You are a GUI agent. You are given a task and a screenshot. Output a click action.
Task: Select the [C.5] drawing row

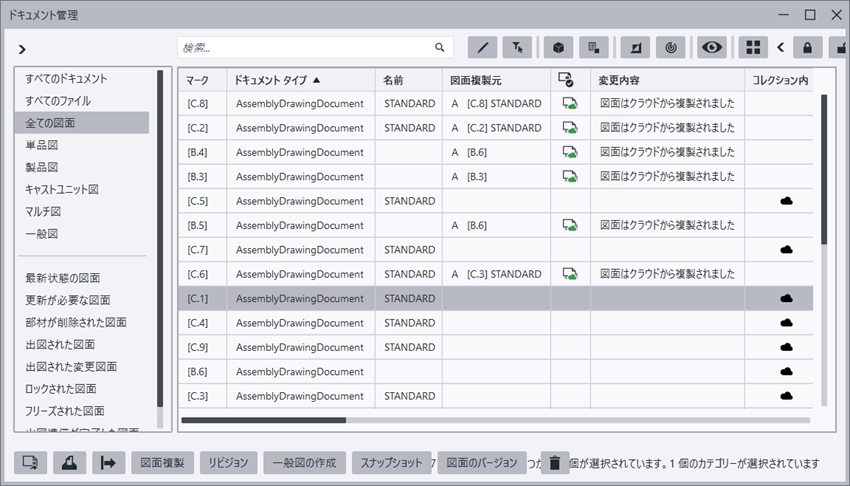[300, 201]
